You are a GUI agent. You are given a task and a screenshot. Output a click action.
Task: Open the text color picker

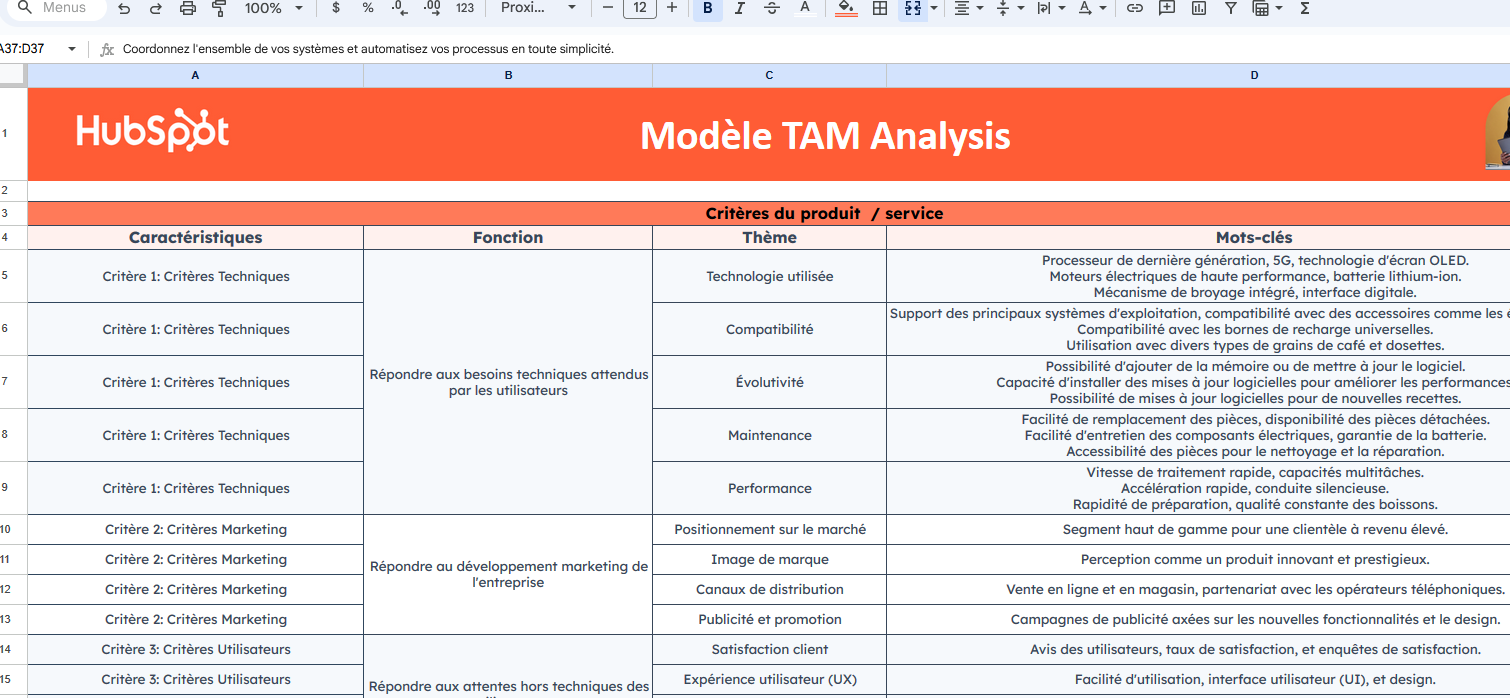click(x=804, y=8)
